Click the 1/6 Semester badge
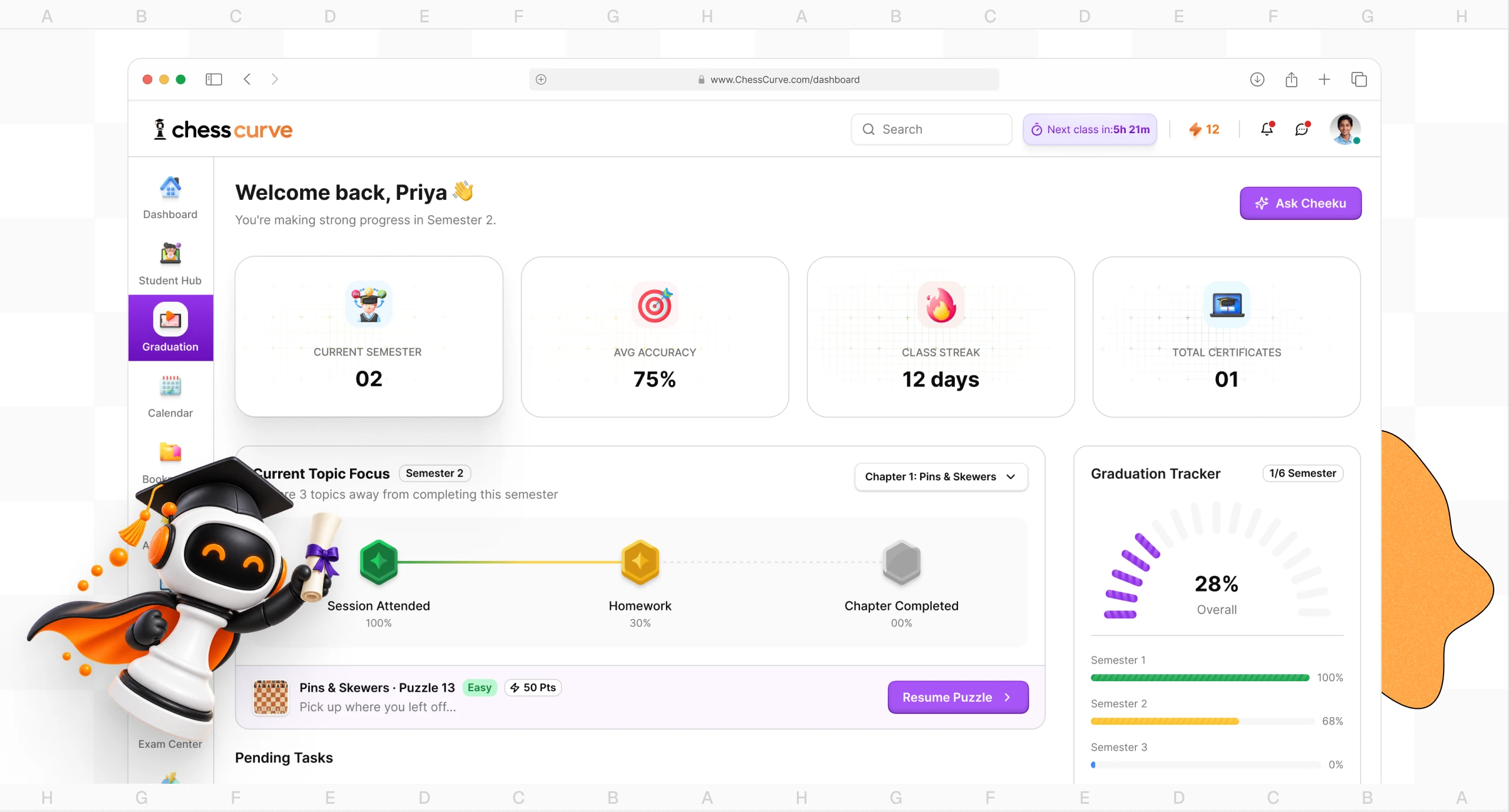The width and height of the screenshot is (1509, 812). (x=1303, y=473)
